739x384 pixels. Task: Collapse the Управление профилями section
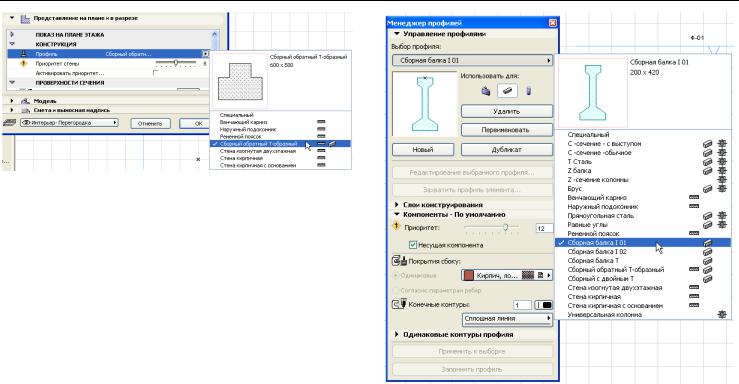(x=396, y=34)
